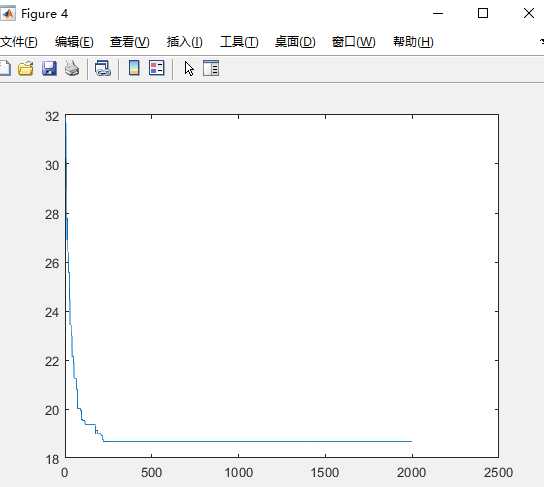544x487 pixels.
Task: Click the Print Figure icon
Action: pyautogui.click(x=72, y=68)
